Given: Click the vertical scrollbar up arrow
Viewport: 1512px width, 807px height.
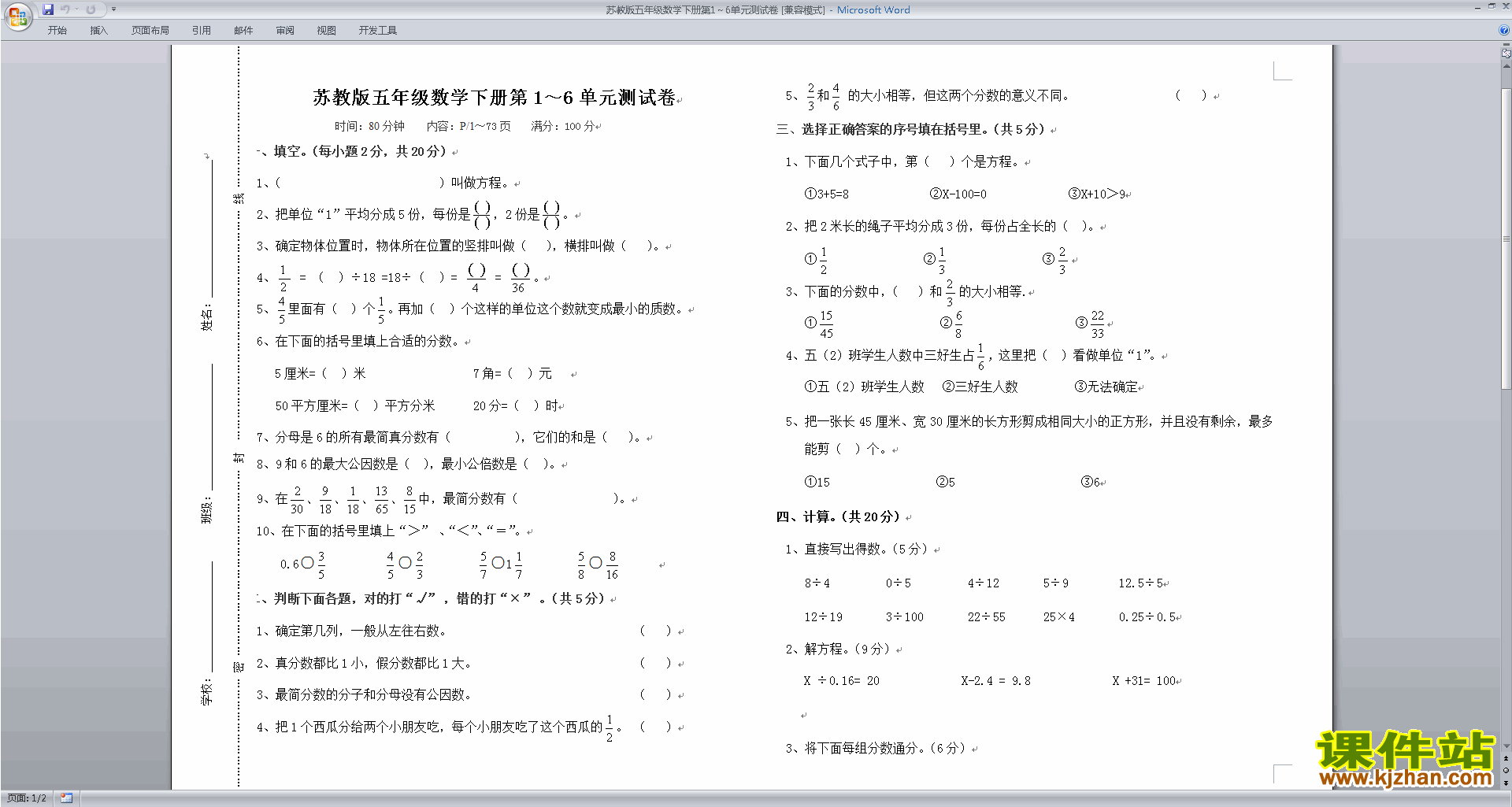Looking at the screenshot, I should tap(1506, 66).
